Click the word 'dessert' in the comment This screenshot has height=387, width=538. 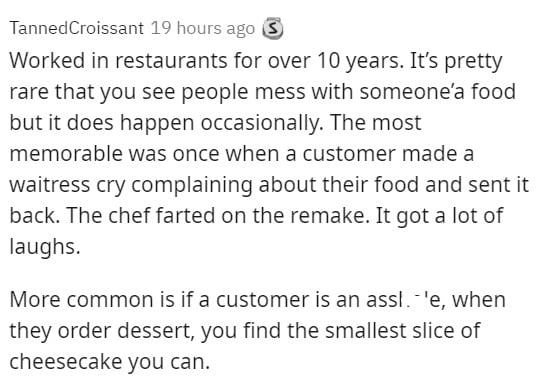(x=154, y=330)
